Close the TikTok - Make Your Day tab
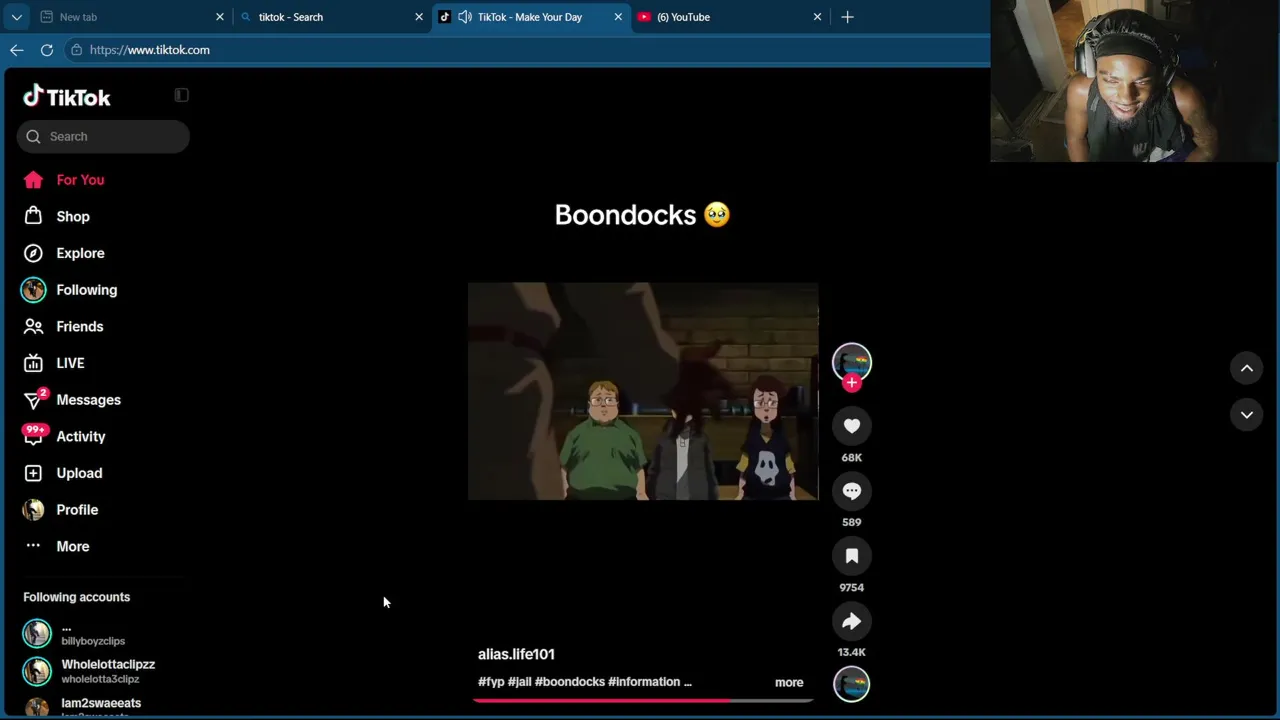Image resolution: width=1280 pixels, height=720 pixels. [618, 17]
